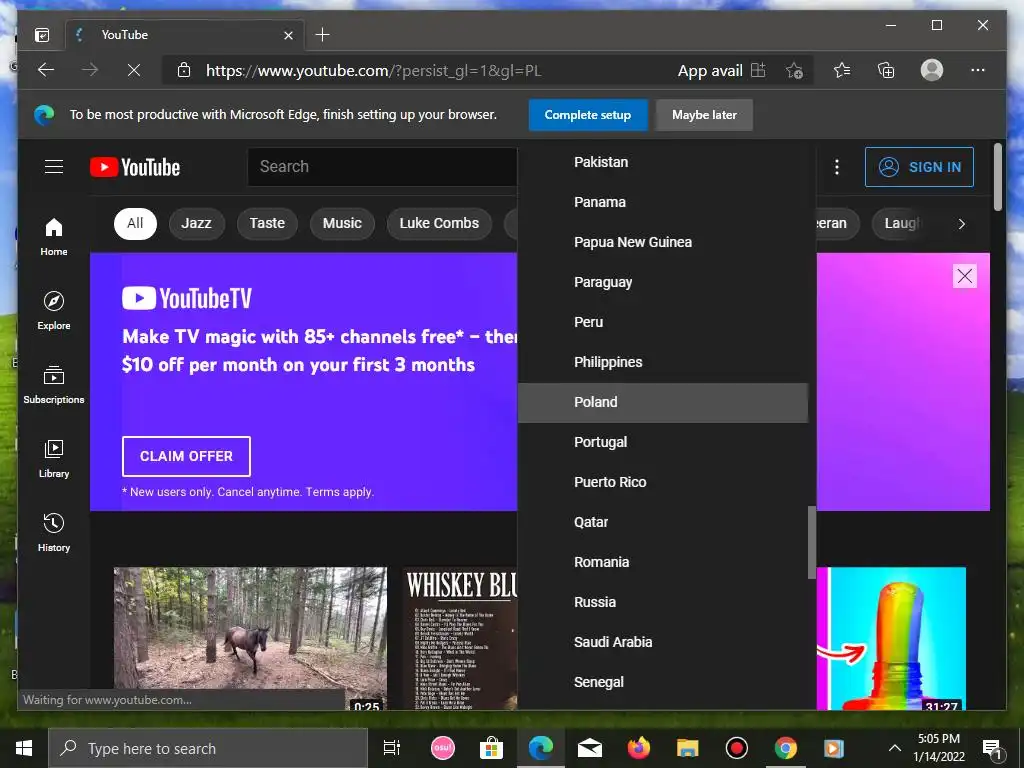Select the Music filter chip

point(342,223)
